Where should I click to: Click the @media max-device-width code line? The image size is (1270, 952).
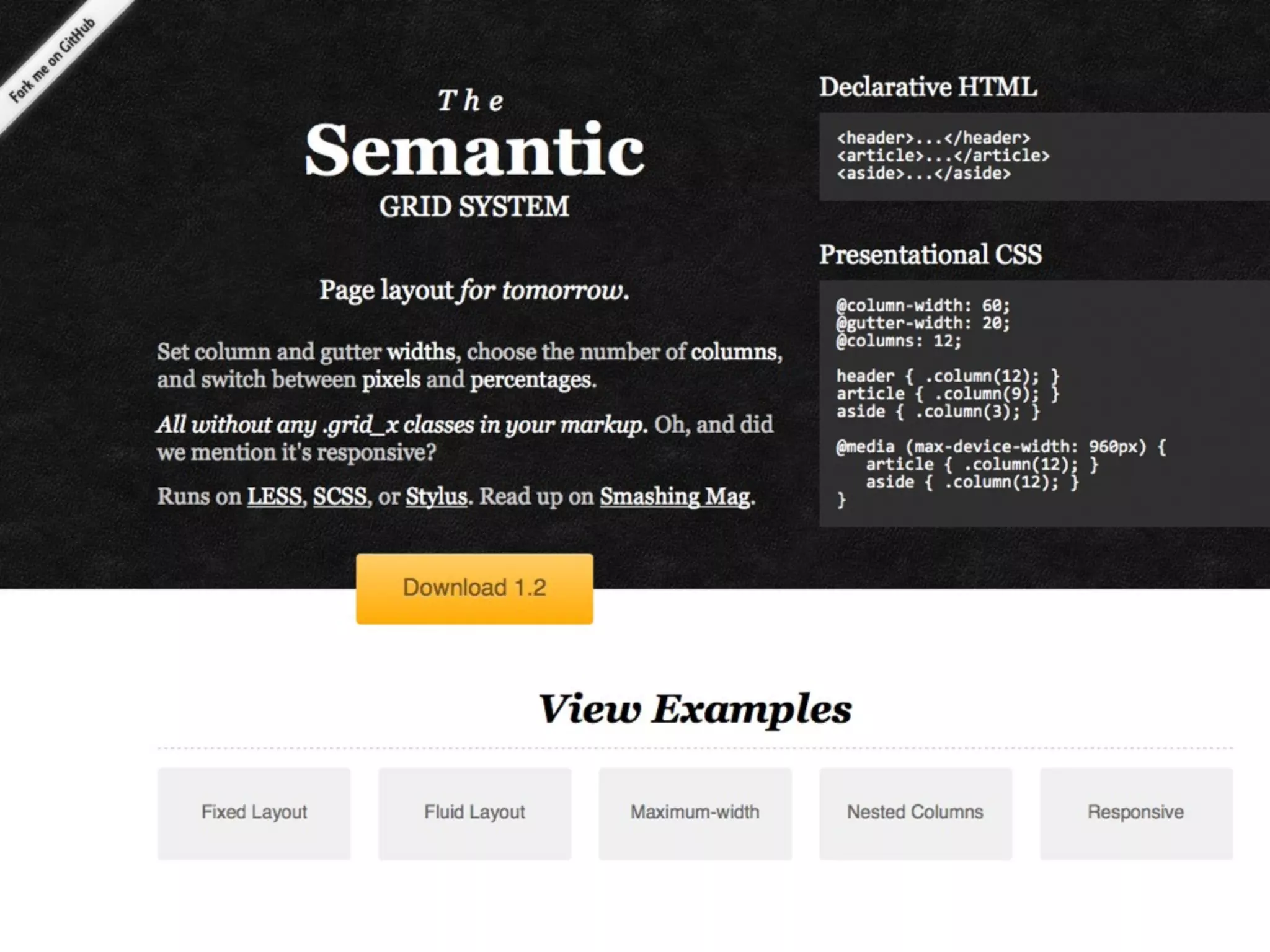pyautogui.click(x=1000, y=447)
